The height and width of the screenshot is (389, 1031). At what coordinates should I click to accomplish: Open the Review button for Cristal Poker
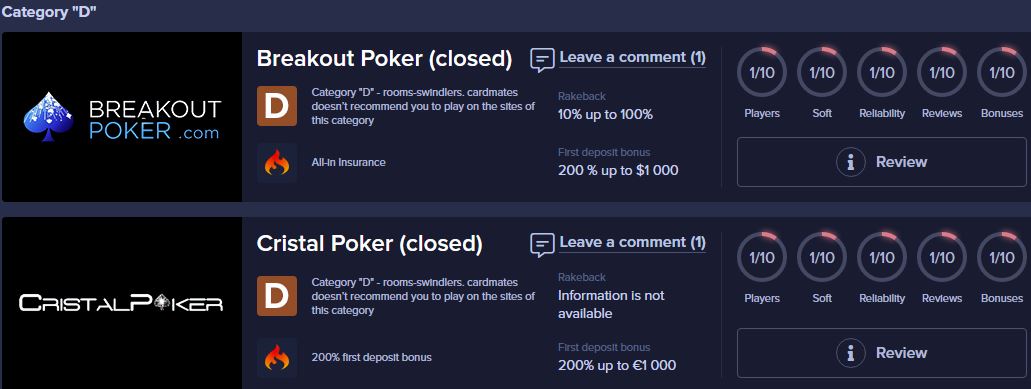882,353
